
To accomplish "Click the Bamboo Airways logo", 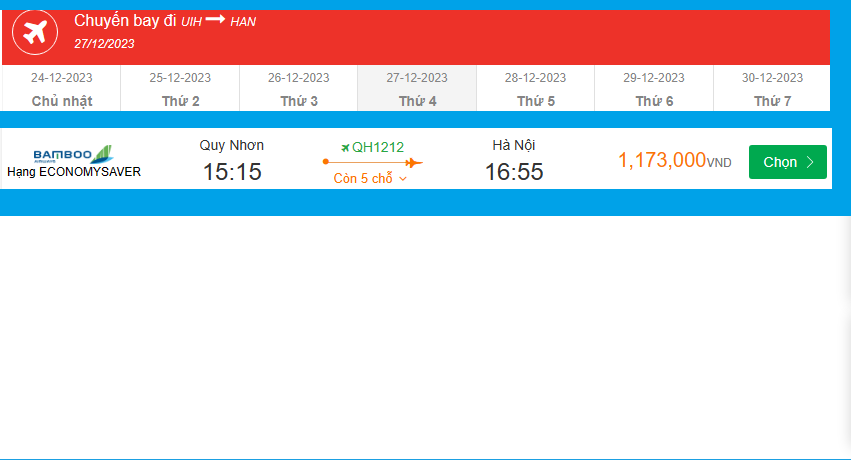I will point(73,154).
